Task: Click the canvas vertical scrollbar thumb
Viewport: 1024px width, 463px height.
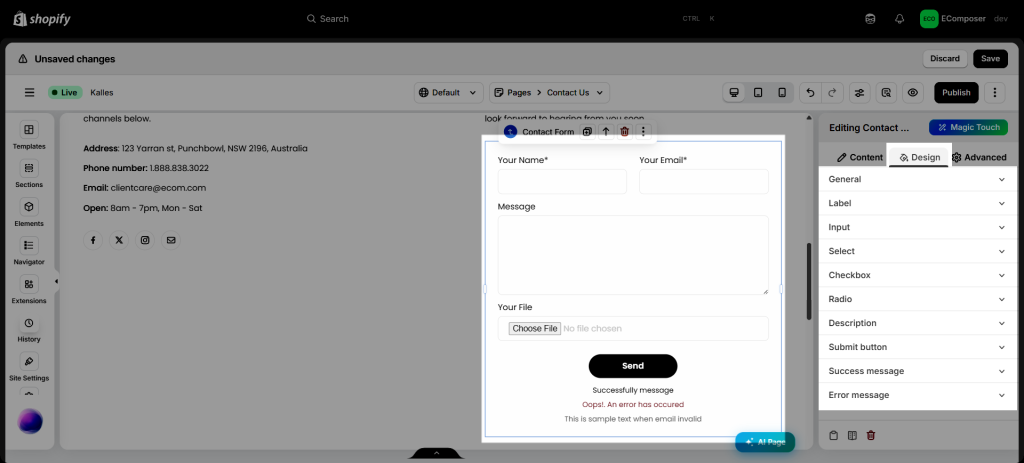Action: click(x=809, y=281)
